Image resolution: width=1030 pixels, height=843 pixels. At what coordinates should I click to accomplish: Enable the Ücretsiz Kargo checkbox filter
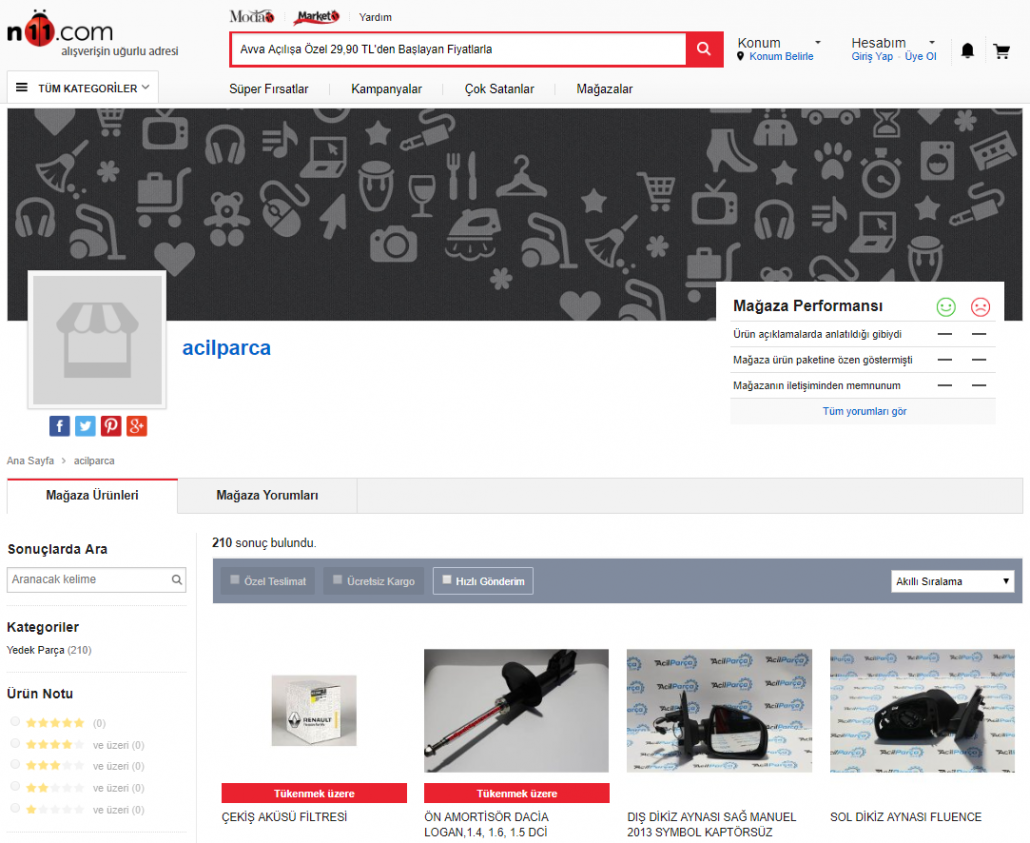click(338, 580)
